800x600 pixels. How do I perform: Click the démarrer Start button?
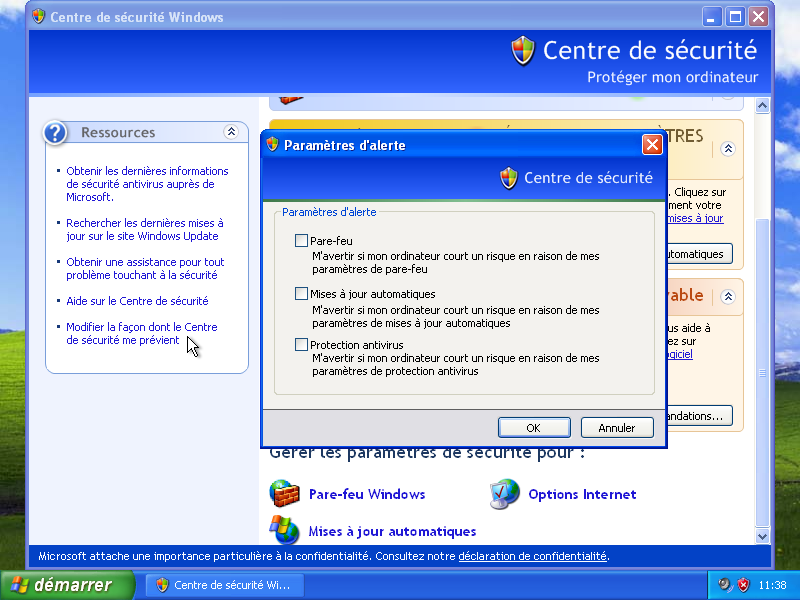[x=69, y=585]
